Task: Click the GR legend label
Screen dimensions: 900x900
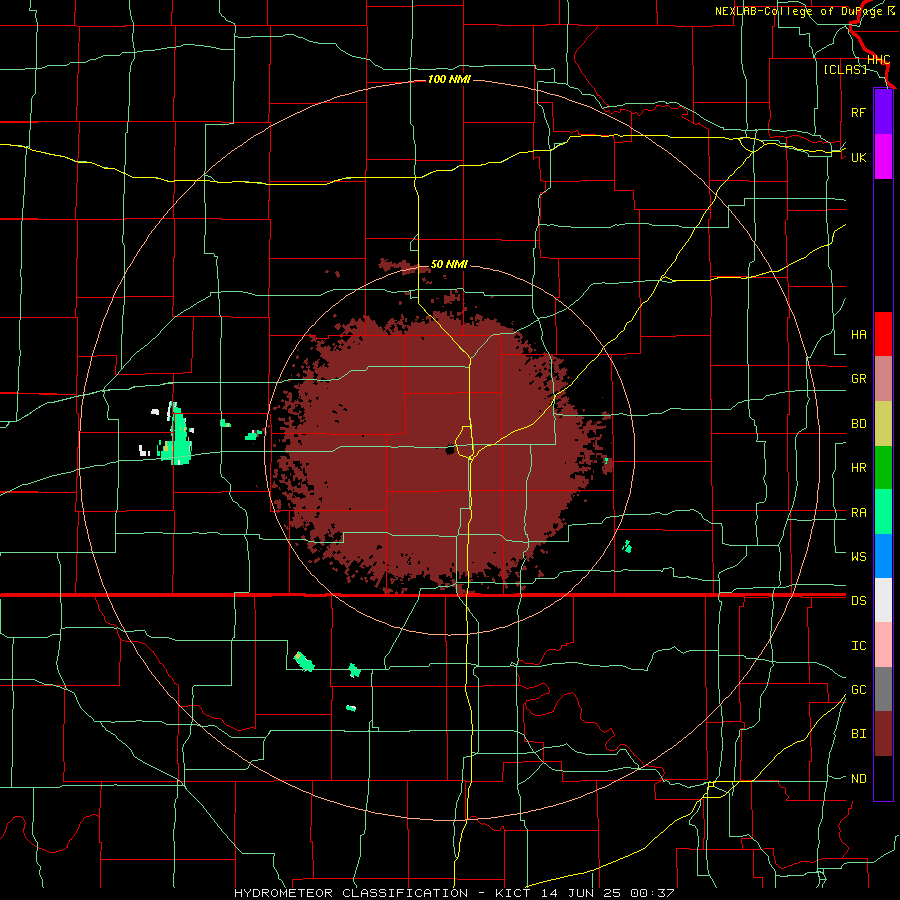Action: pyautogui.click(x=858, y=379)
